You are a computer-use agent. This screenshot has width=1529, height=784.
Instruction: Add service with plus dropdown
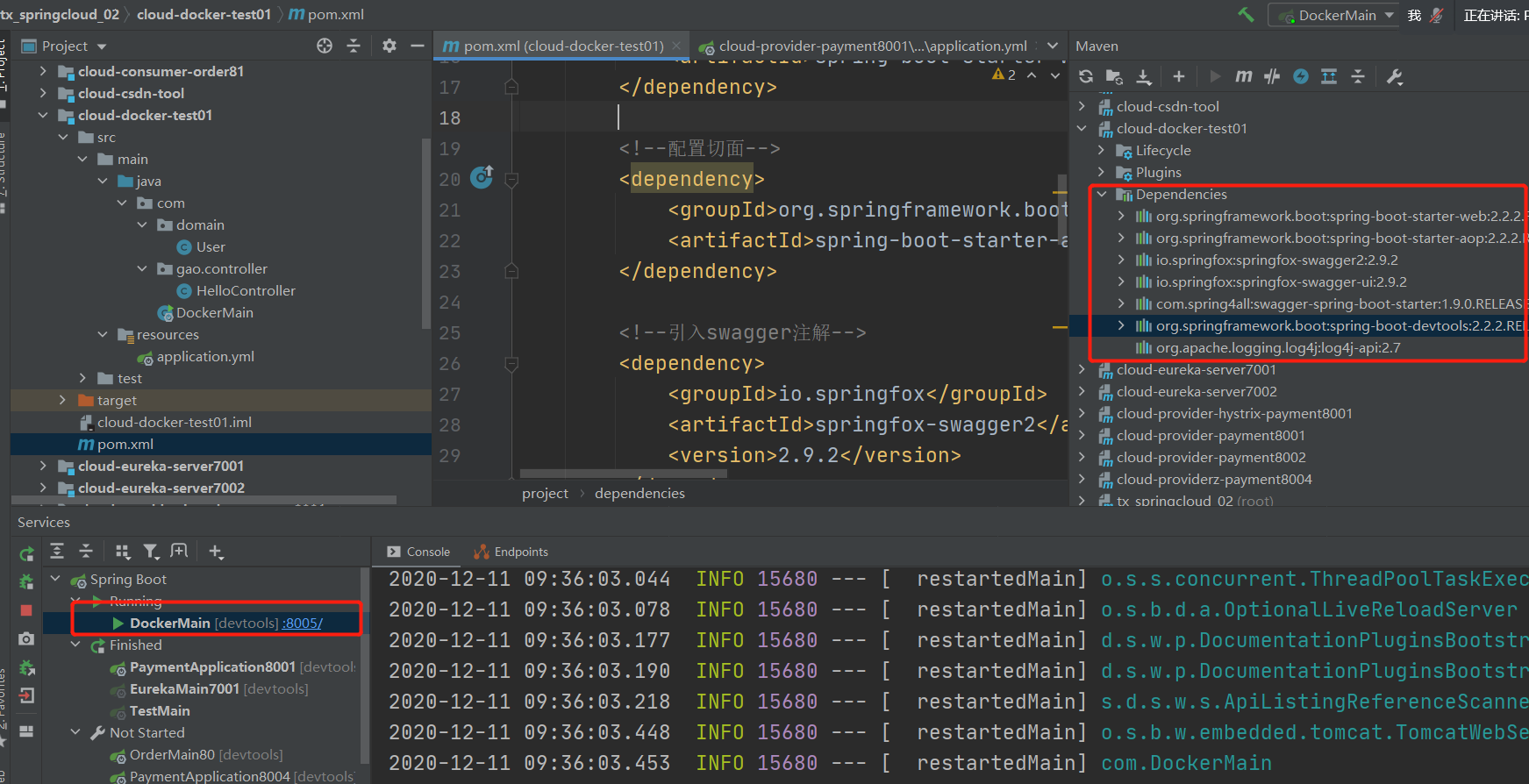[x=216, y=551]
